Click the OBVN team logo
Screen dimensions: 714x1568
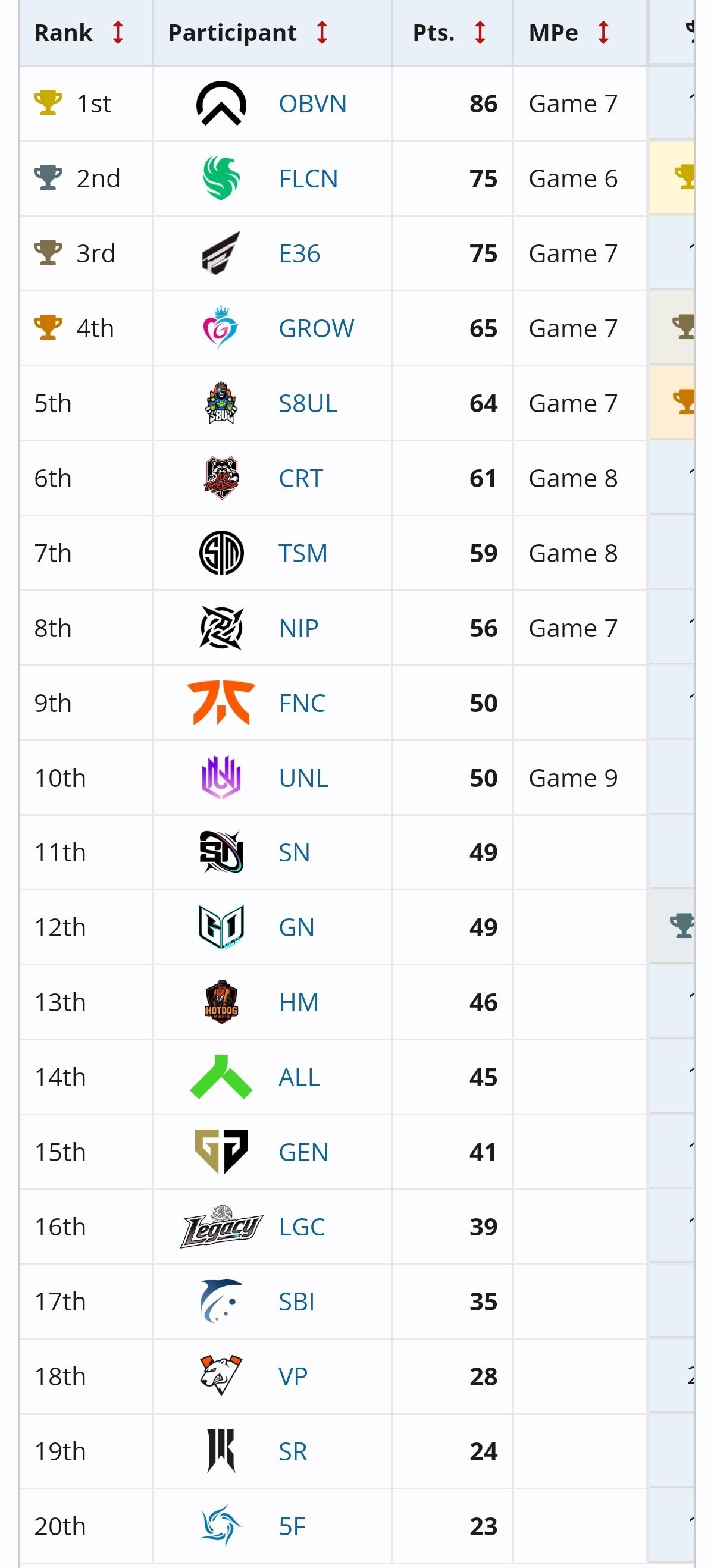coord(221,104)
